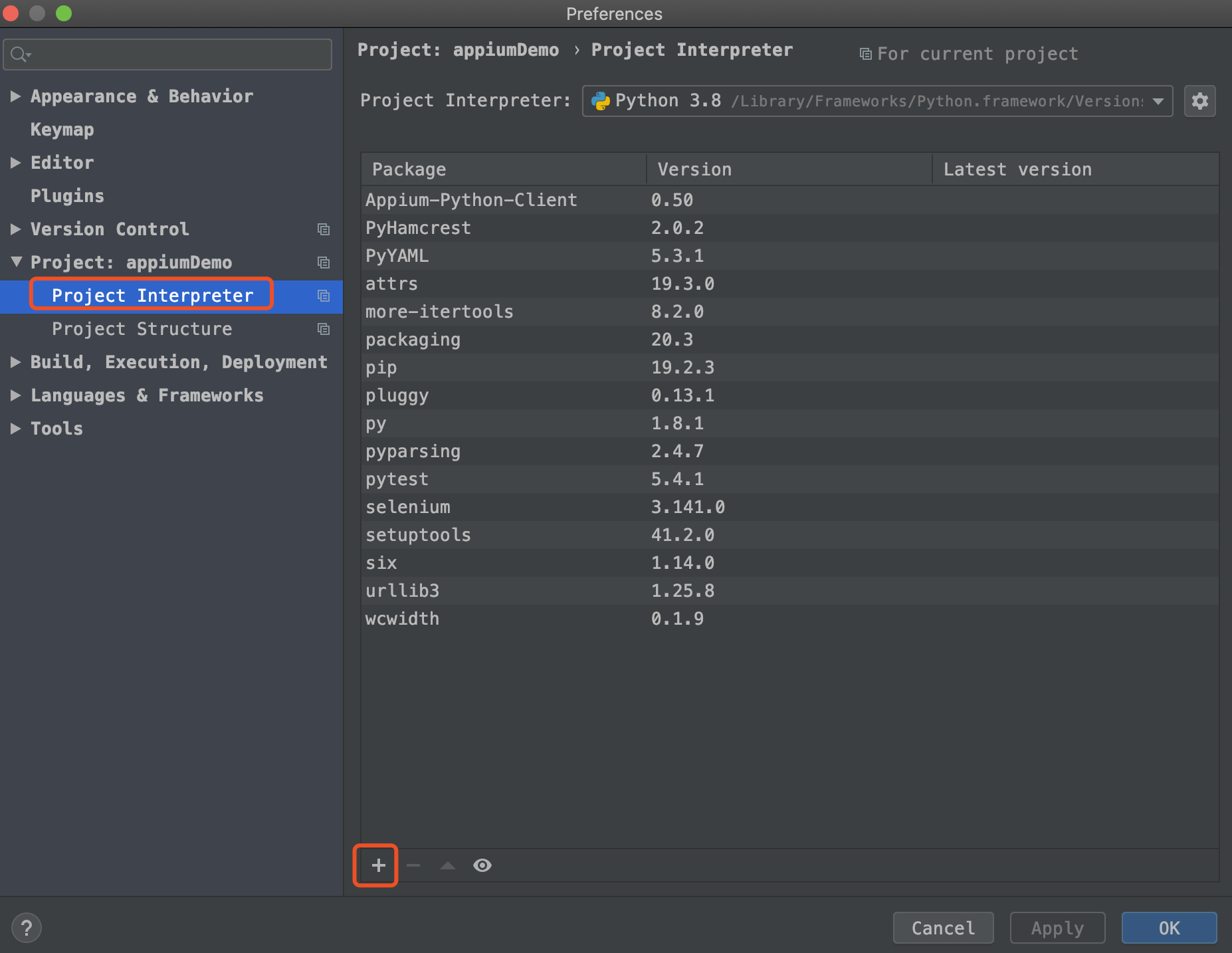Click the plus icon to install a package

click(378, 865)
